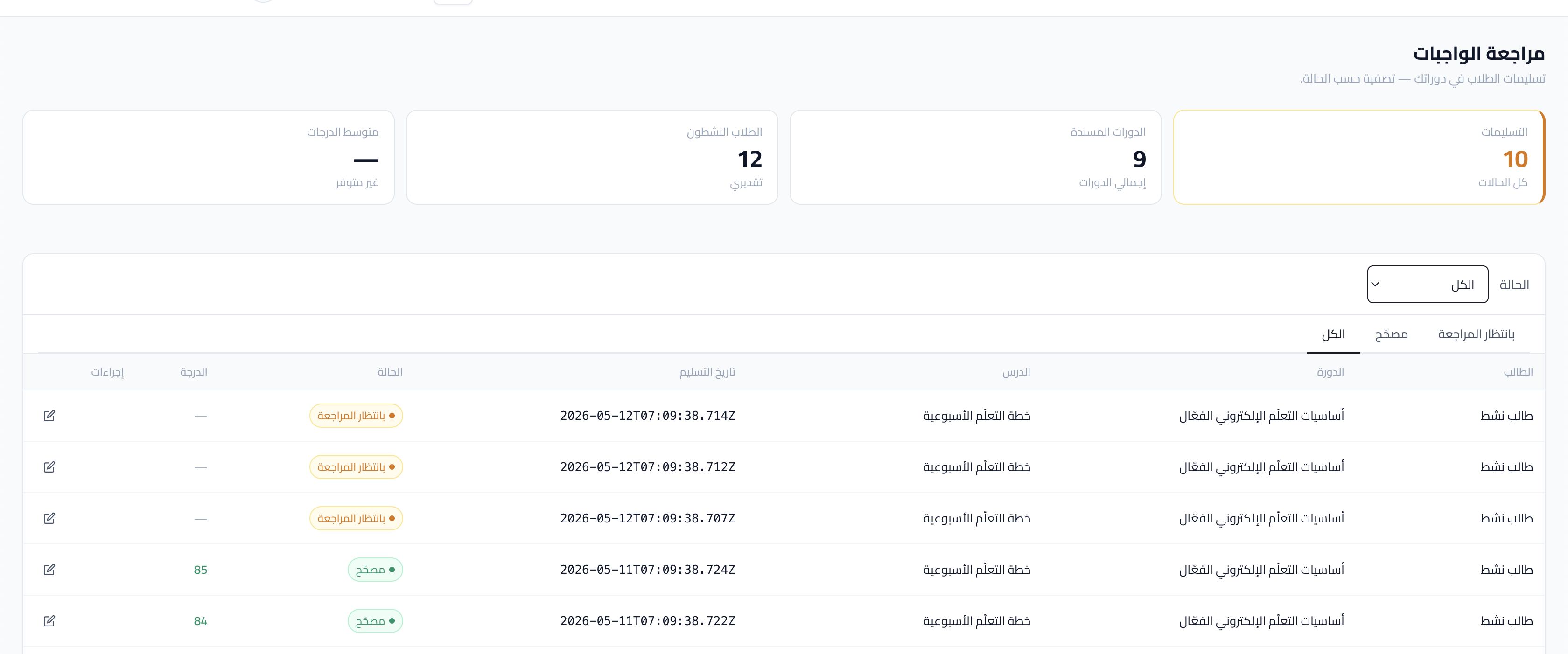Click خطة التعلّم الأسبوعية in grade 84 row

(x=976, y=620)
